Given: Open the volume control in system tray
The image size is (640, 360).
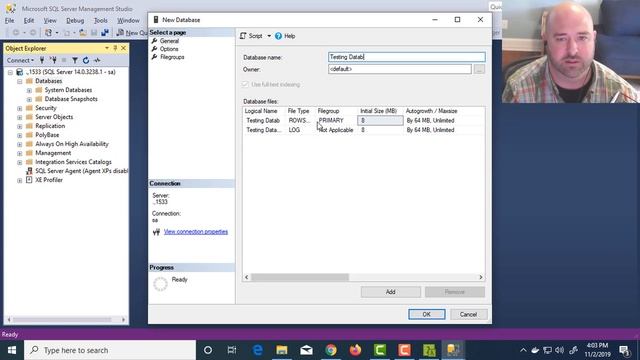Looking at the screenshot, I should coord(560,350).
